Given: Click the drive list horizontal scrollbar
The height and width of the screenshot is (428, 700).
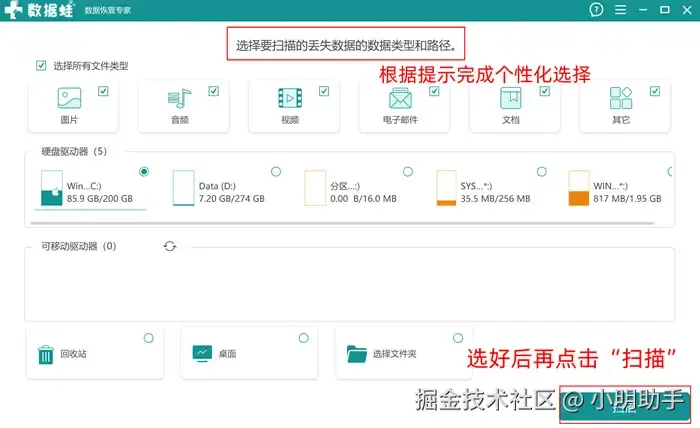Looking at the screenshot, I should [x=342, y=222].
